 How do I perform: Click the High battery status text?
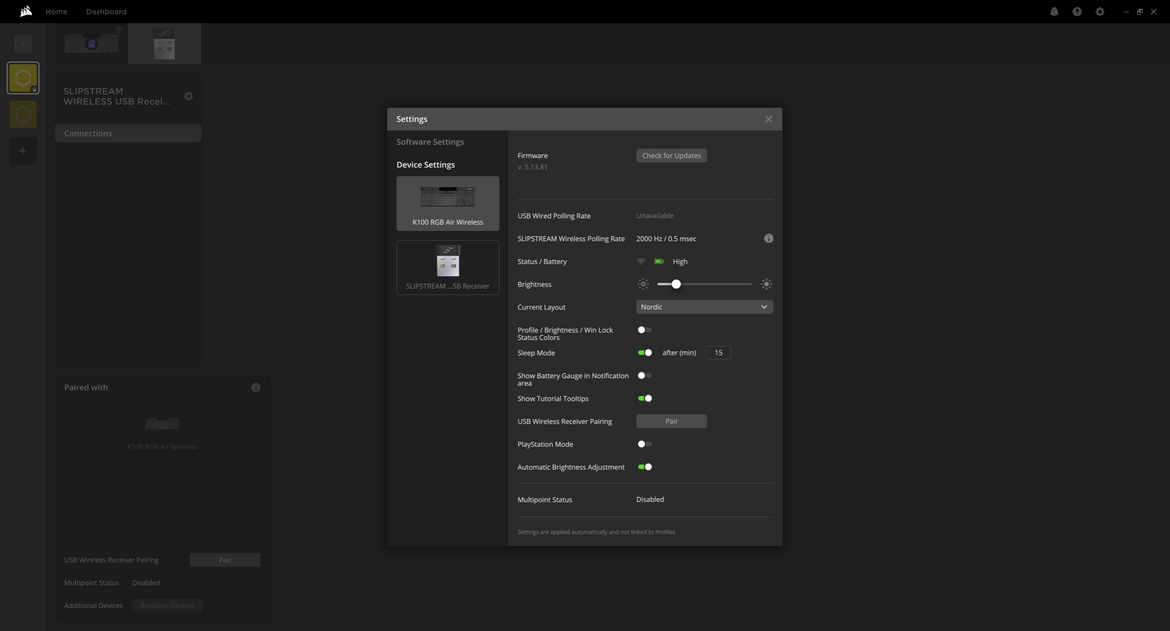(680, 262)
